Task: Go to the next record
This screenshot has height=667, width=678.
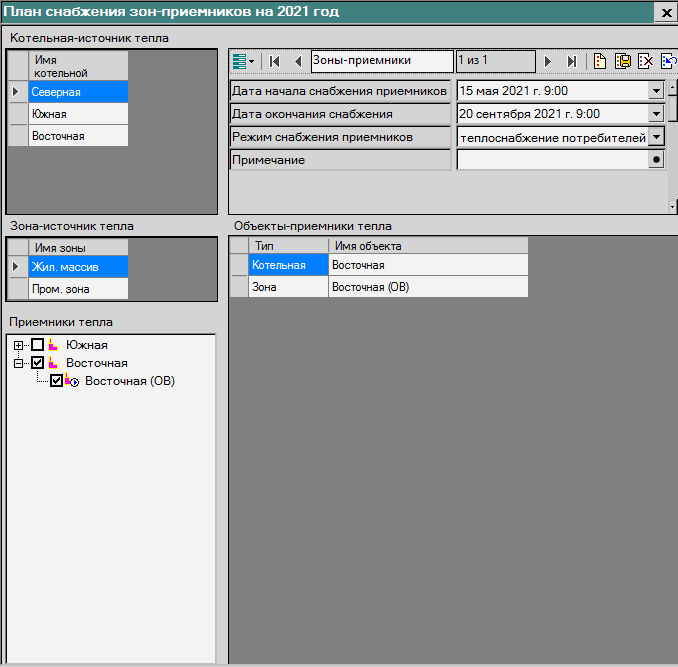Action: 548,61
